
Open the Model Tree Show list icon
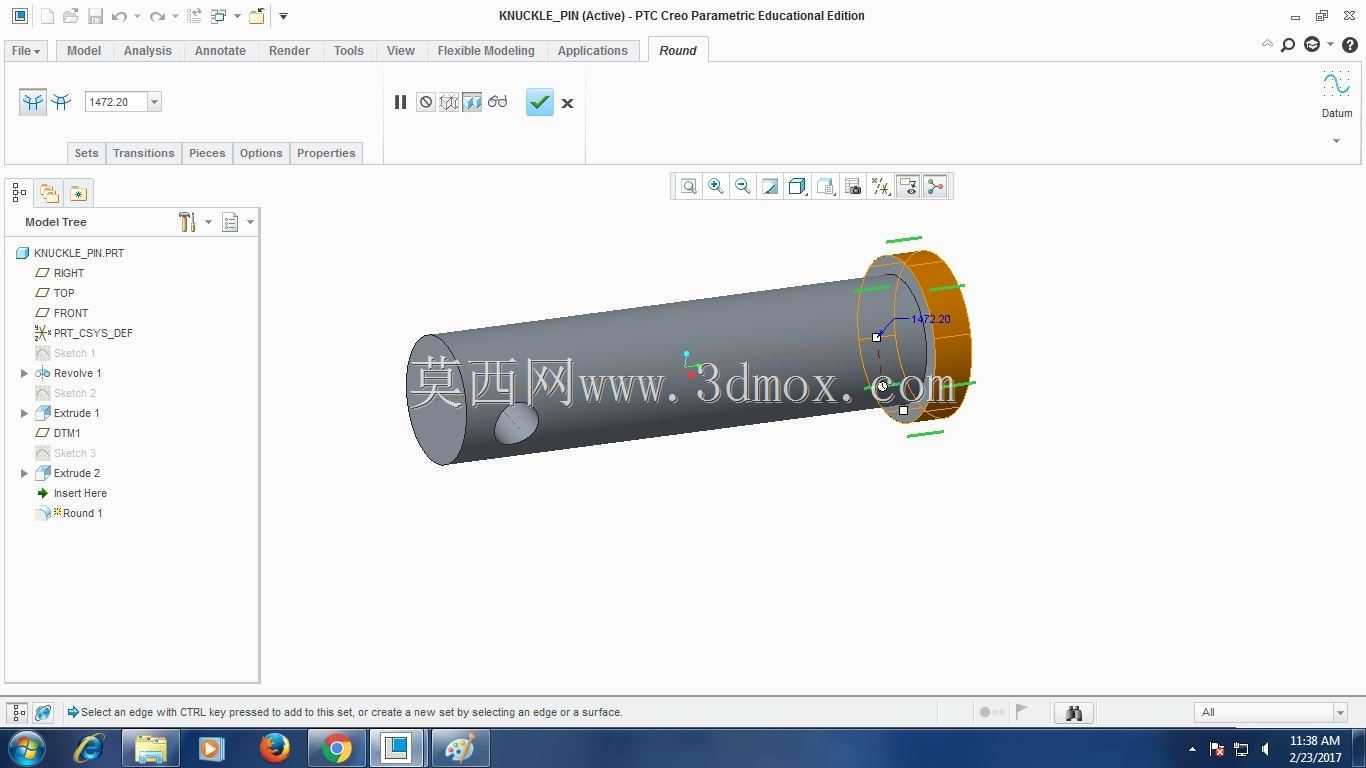pos(231,222)
